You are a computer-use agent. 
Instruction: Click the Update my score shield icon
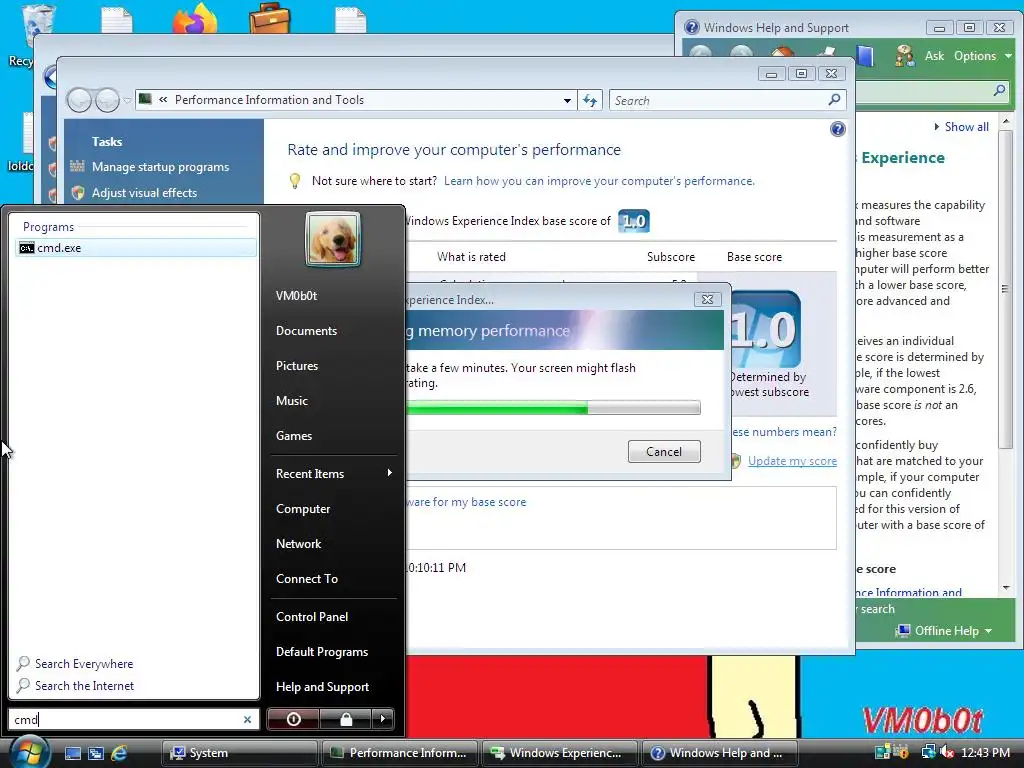736,461
